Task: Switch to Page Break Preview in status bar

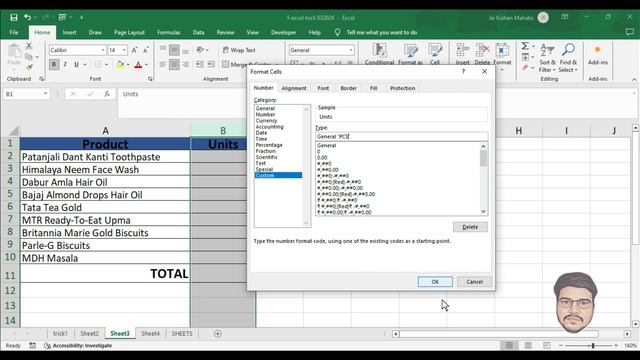Action: [547, 345]
